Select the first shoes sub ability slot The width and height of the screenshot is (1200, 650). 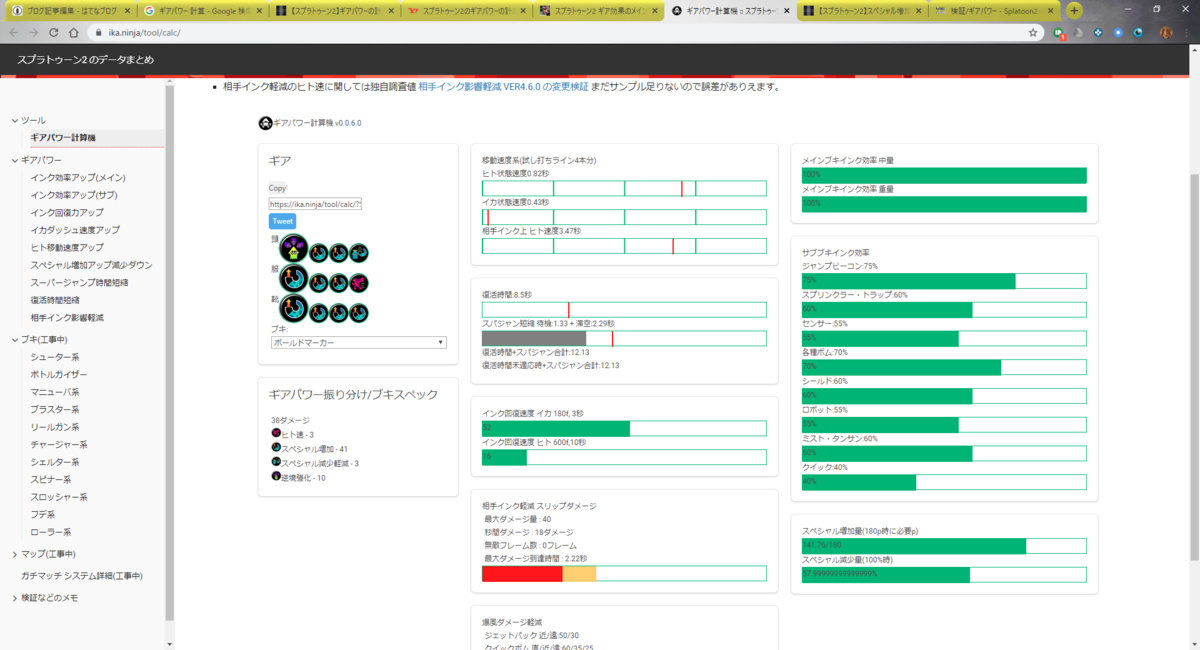[x=319, y=315]
